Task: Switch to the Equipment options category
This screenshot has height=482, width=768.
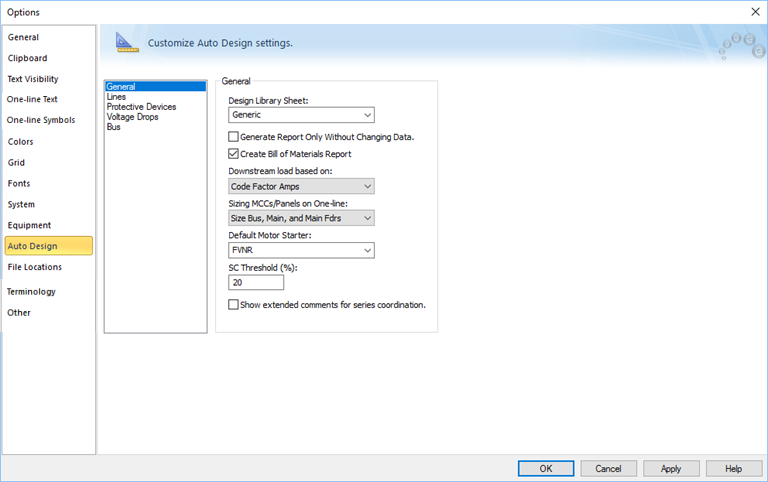Action: pyautogui.click(x=29, y=225)
